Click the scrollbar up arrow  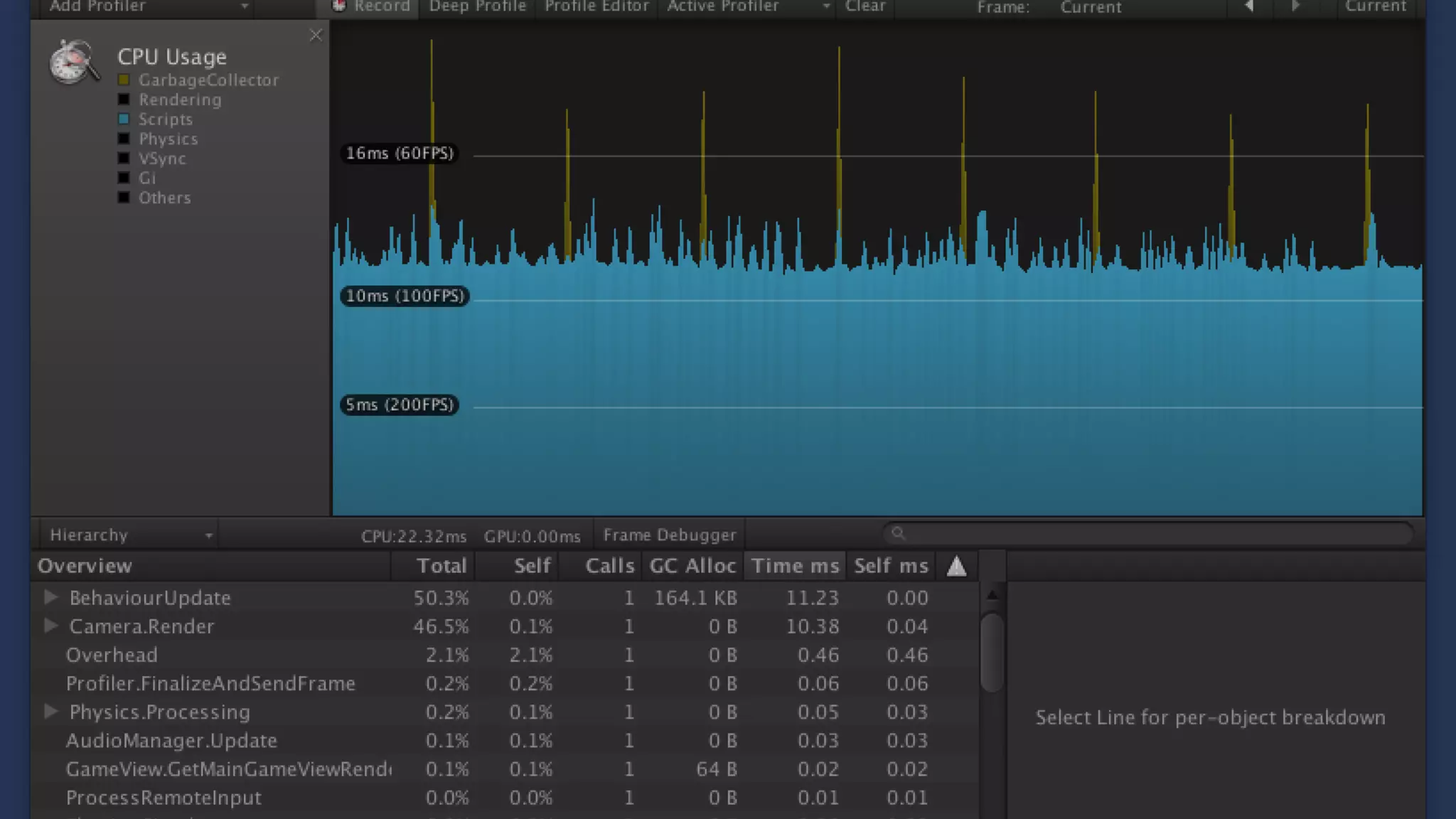point(992,594)
